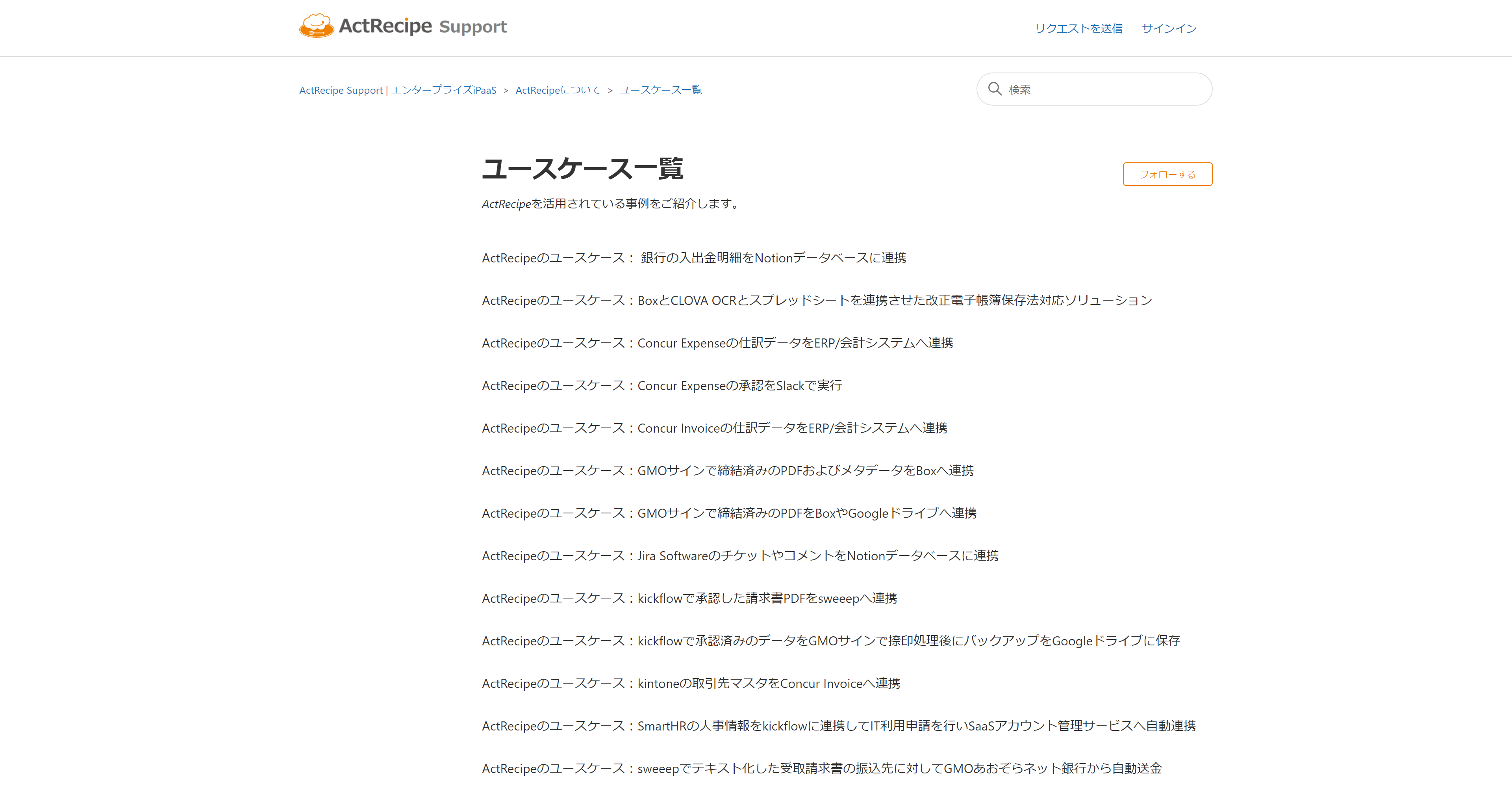Click the ActRecipe Support header title
This screenshot has width=1512, height=788.
tap(422, 26)
